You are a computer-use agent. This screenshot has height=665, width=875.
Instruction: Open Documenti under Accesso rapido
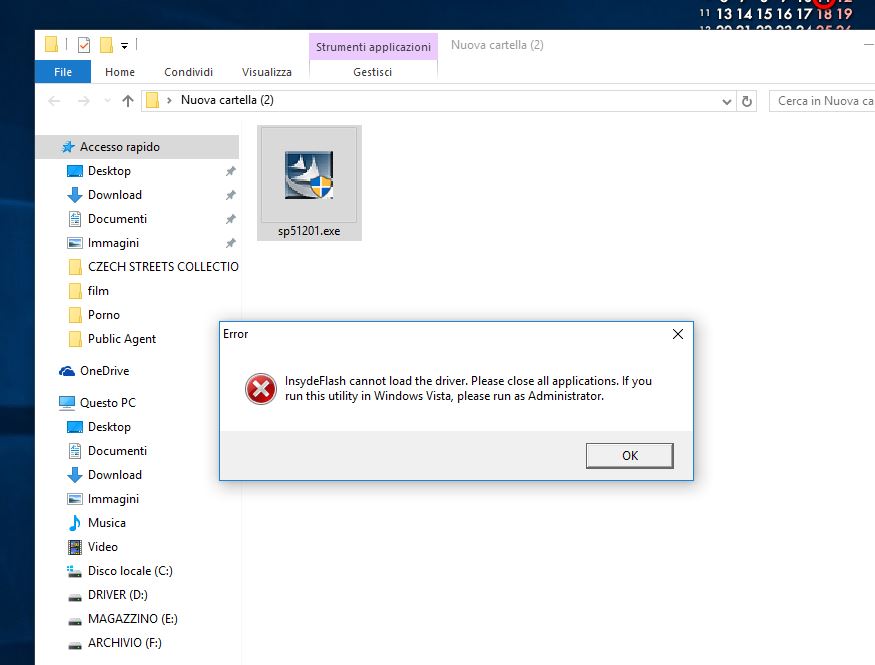117,219
